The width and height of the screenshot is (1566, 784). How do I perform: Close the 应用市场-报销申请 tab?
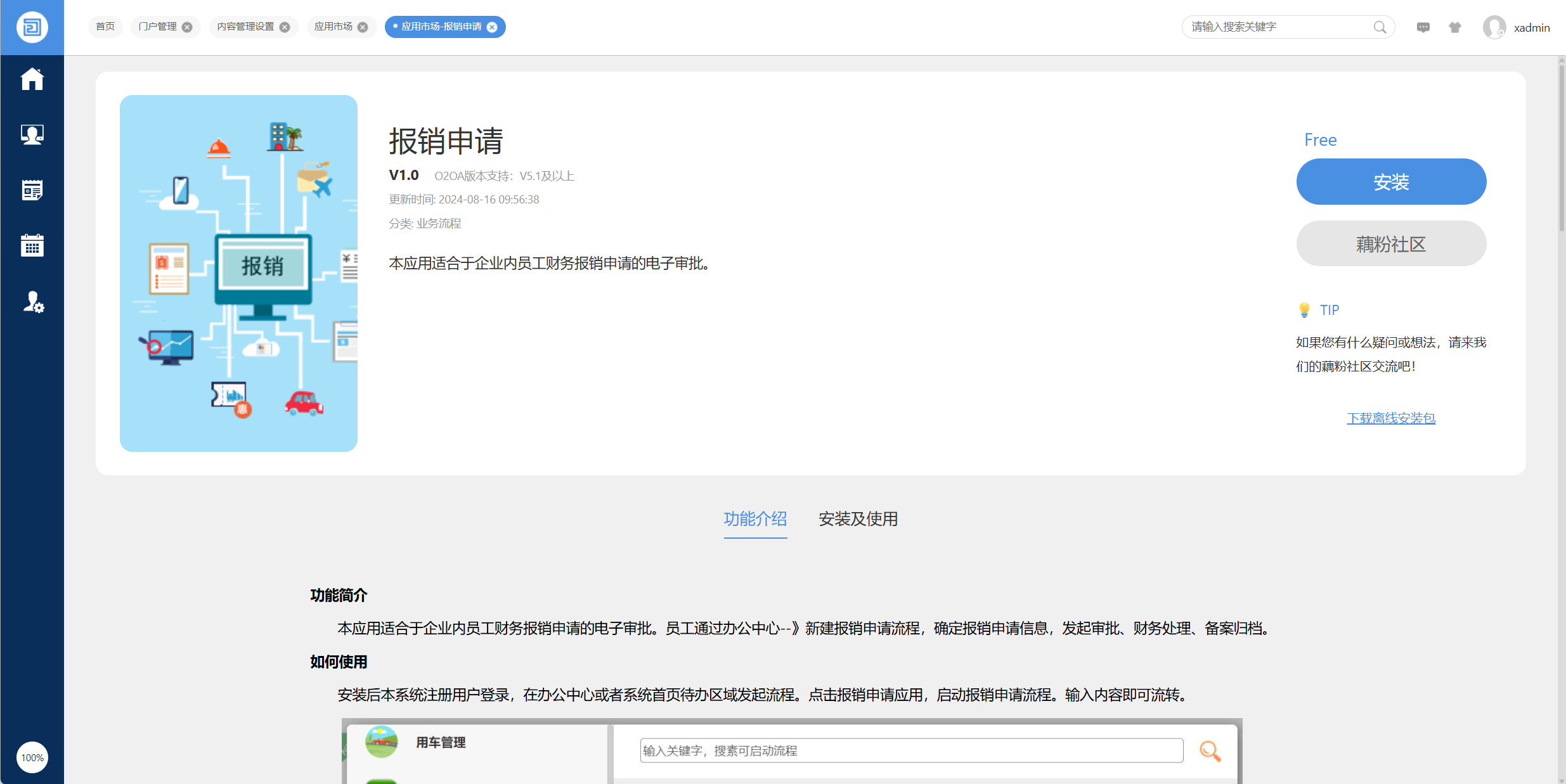[492, 27]
